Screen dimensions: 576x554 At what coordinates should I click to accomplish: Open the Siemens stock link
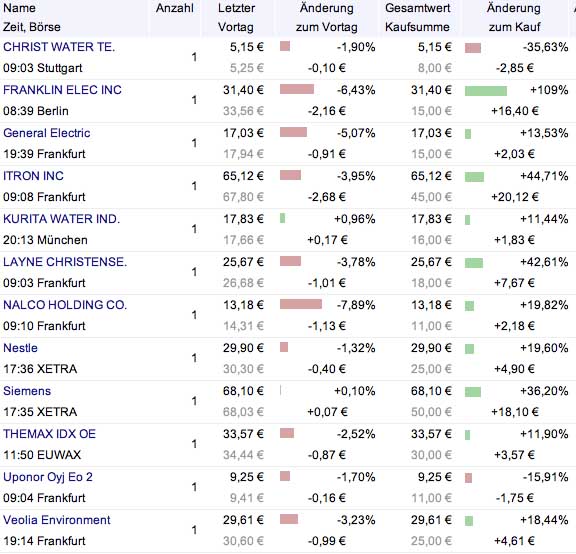point(27,391)
